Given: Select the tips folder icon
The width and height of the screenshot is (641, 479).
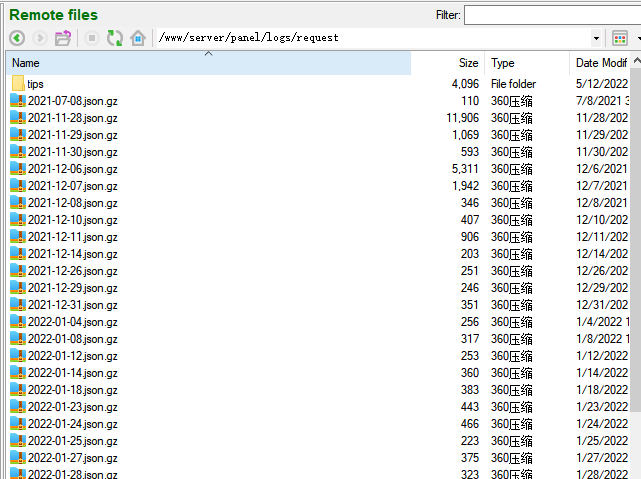Looking at the screenshot, I should click(18, 84).
